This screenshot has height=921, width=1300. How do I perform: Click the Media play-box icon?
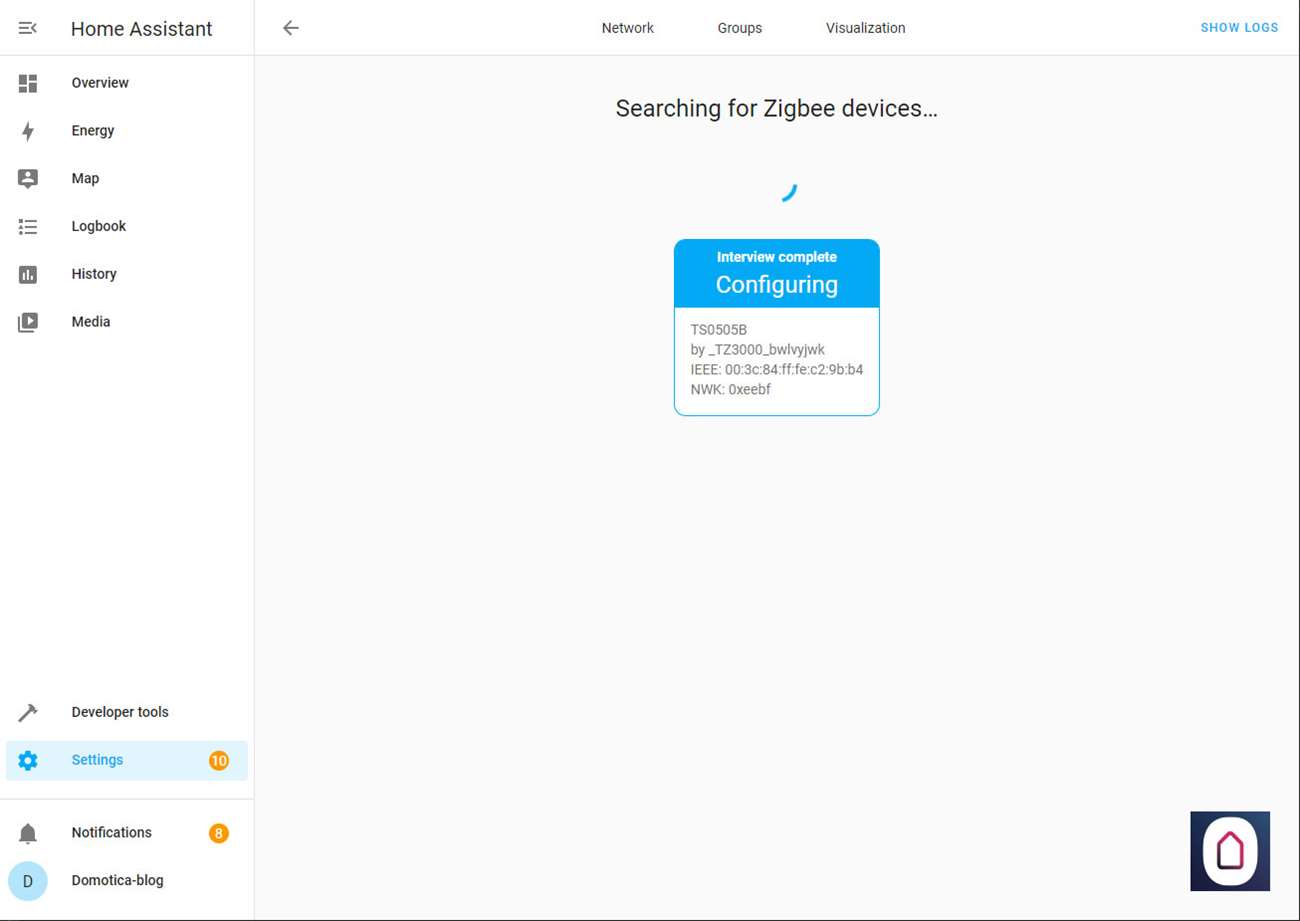click(28, 322)
